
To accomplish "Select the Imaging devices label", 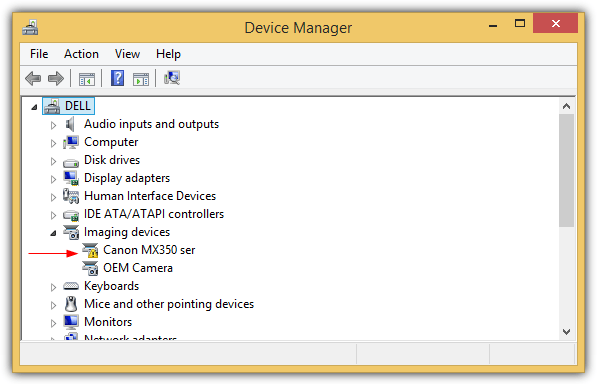I will point(127,232).
